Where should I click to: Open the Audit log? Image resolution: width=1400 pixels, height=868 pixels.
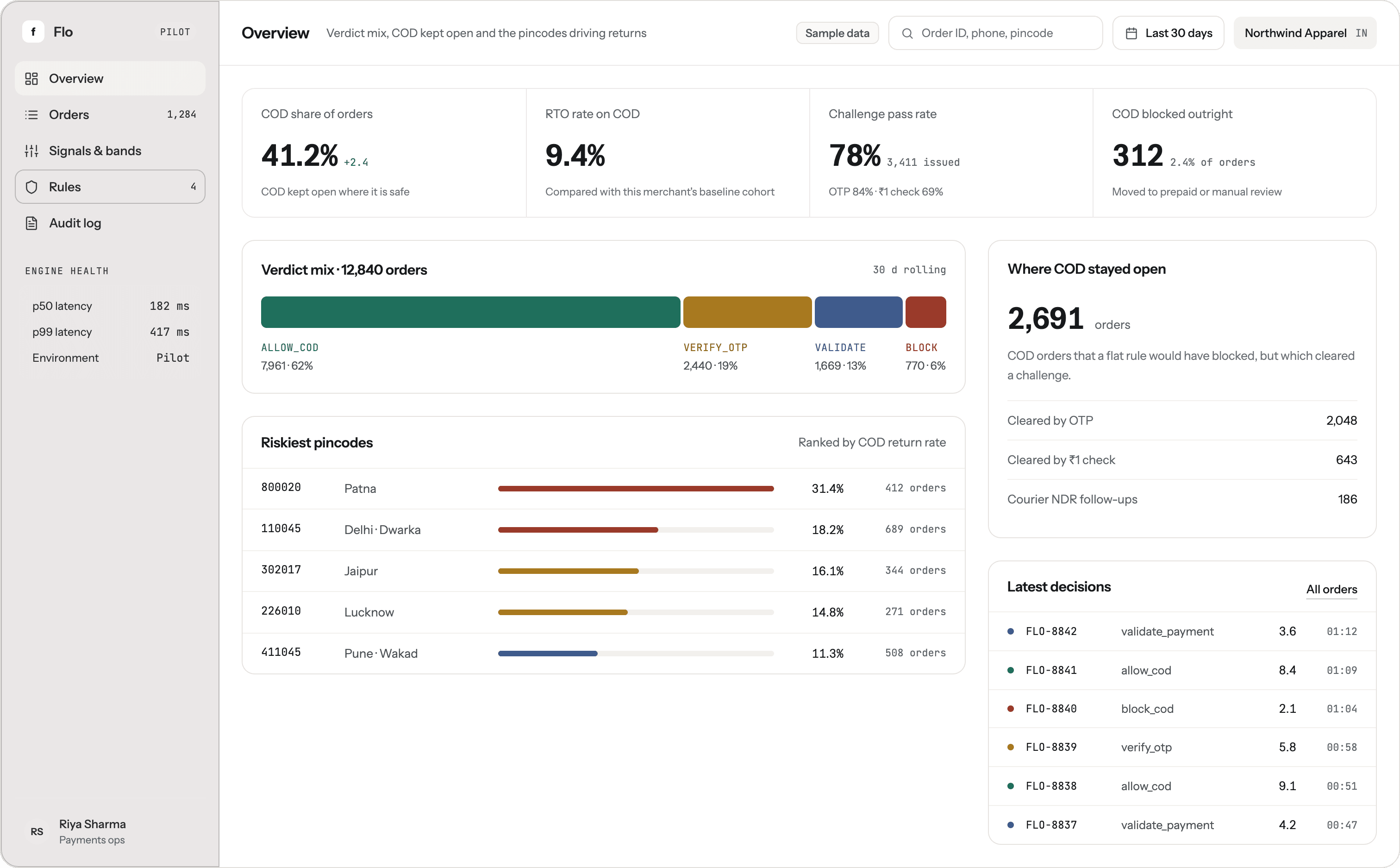point(110,223)
